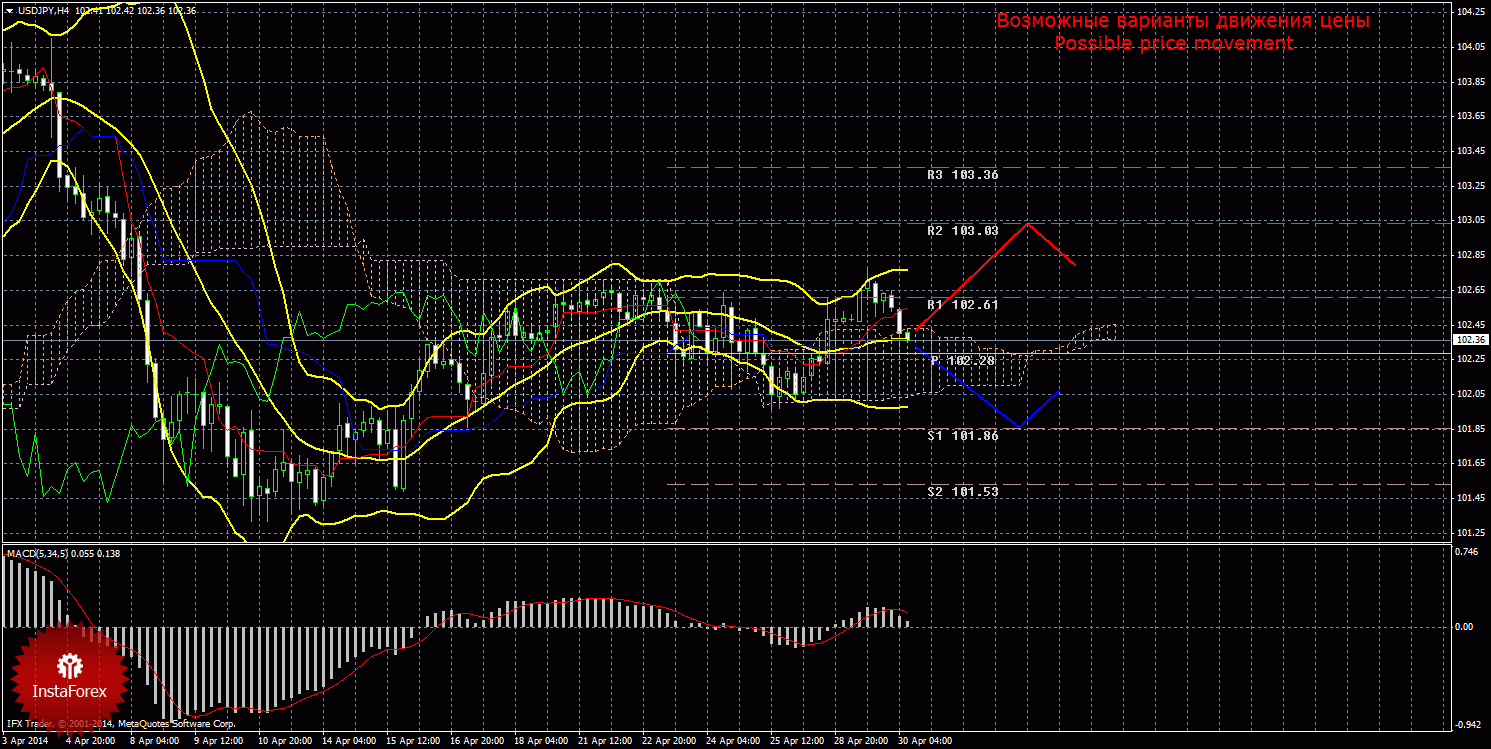
Task: Click the '30 Apr 04:00' time axis label
Action: pos(926,742)
